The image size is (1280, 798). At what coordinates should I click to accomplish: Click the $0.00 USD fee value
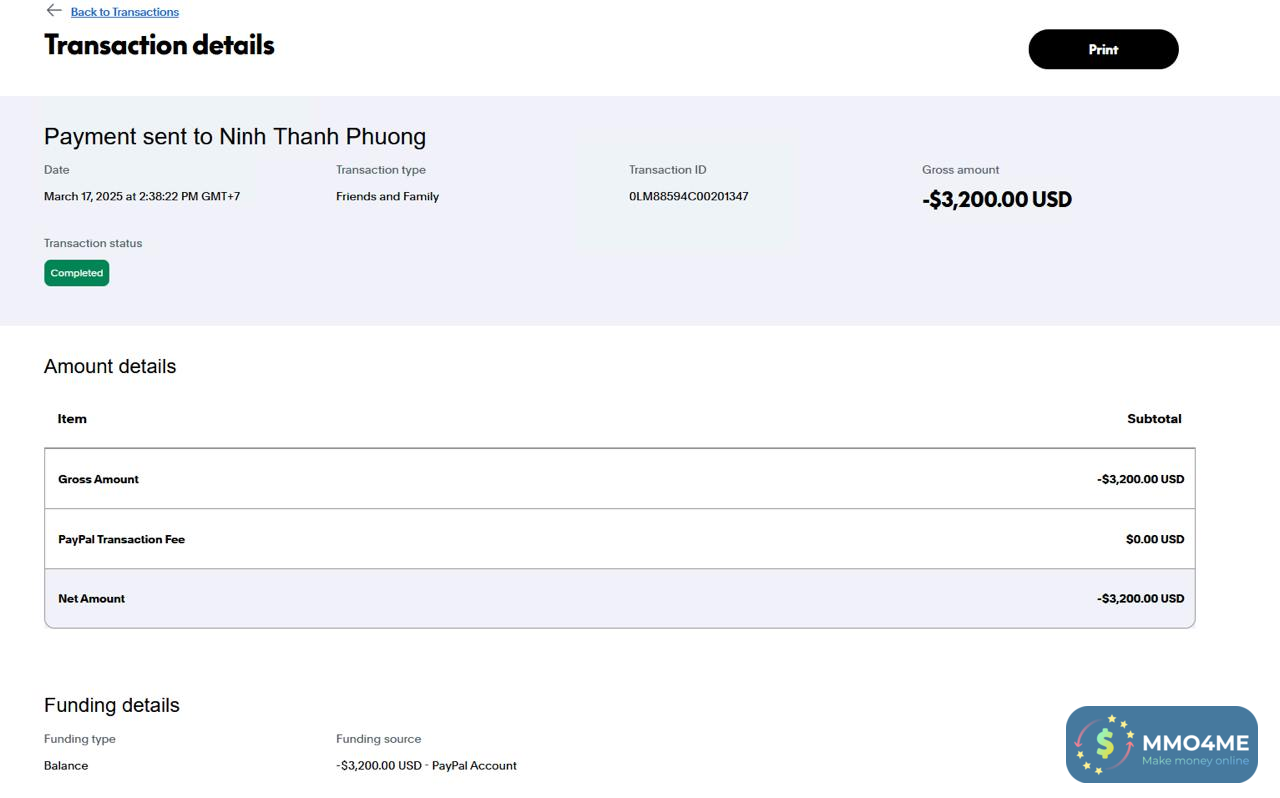[x=1154, y=539]
